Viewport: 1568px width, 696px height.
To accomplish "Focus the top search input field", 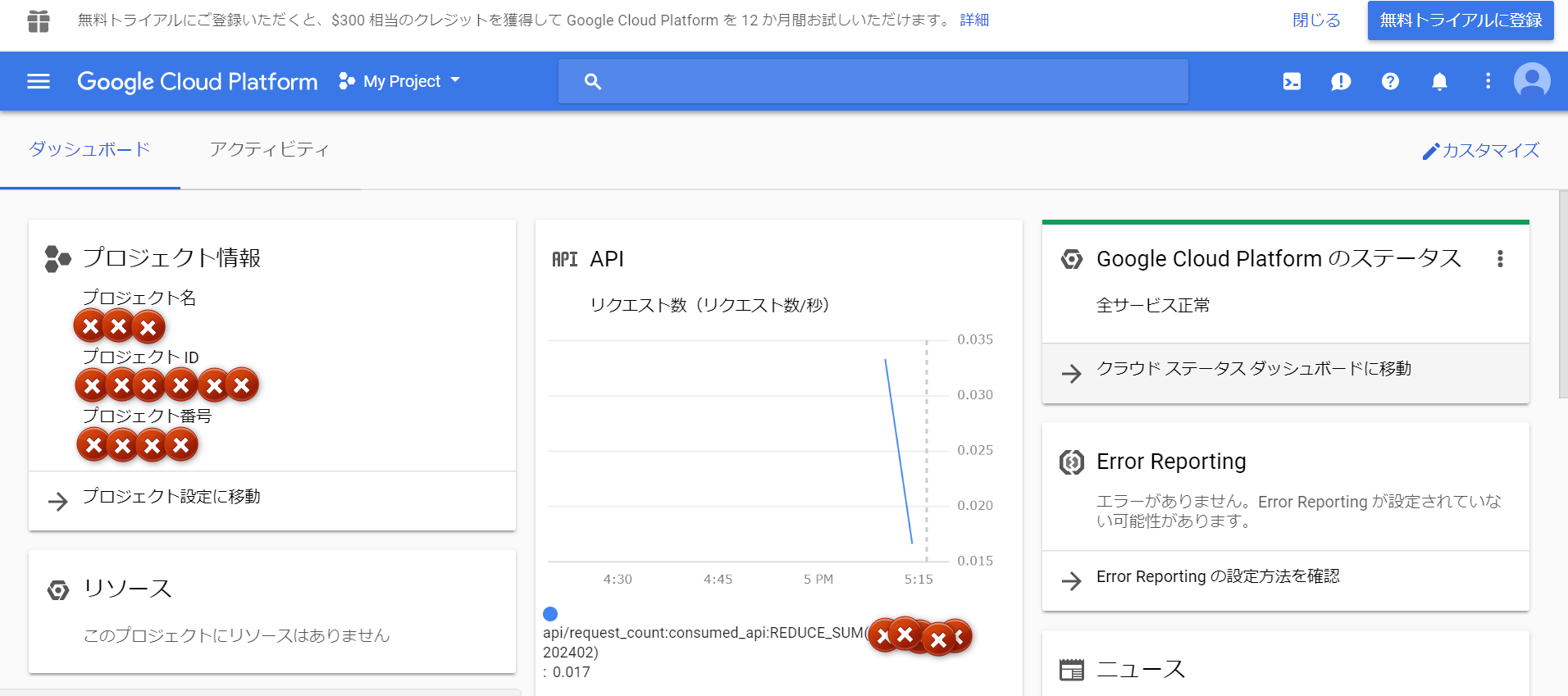I will [873, 81].
